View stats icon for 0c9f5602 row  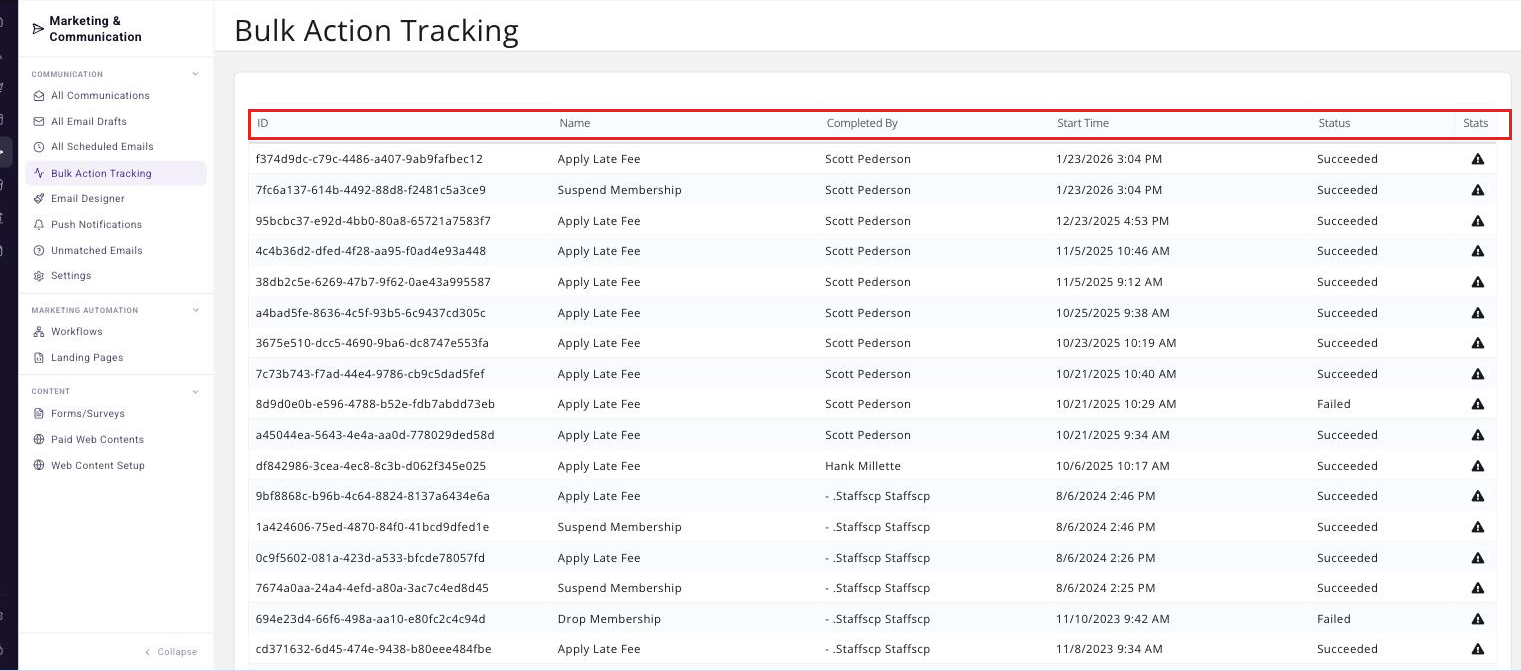(x=1477, y=558)
